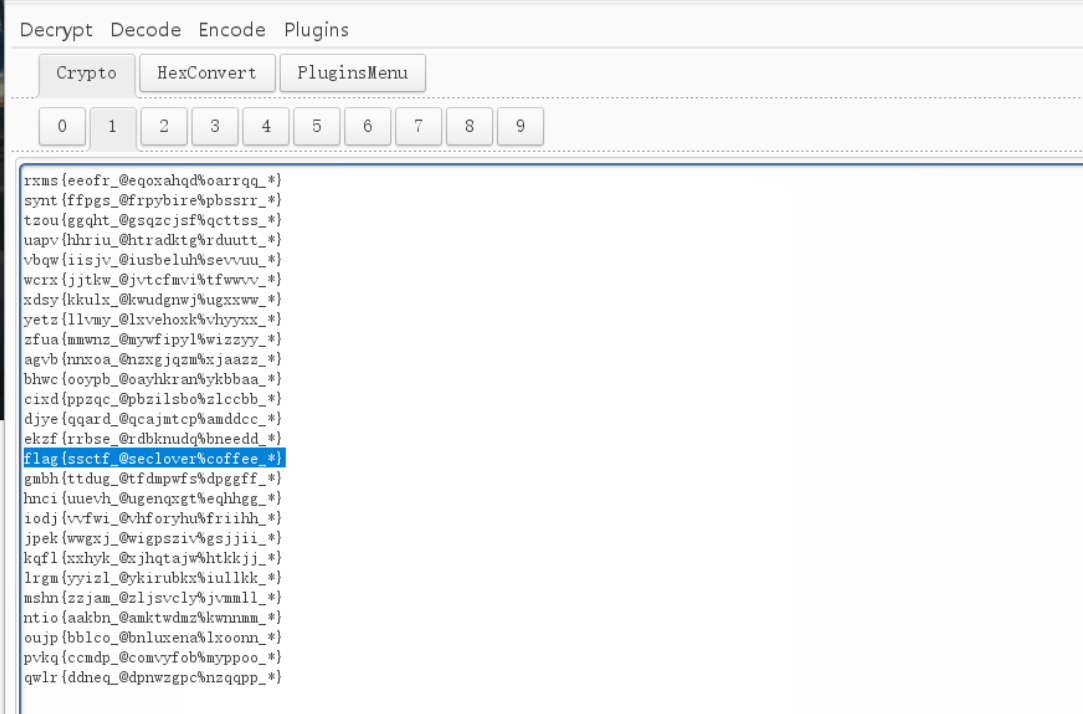Click the line starting with kqfl{xxhyk
Screen dimensions: 1083x714
pos(153,558)
